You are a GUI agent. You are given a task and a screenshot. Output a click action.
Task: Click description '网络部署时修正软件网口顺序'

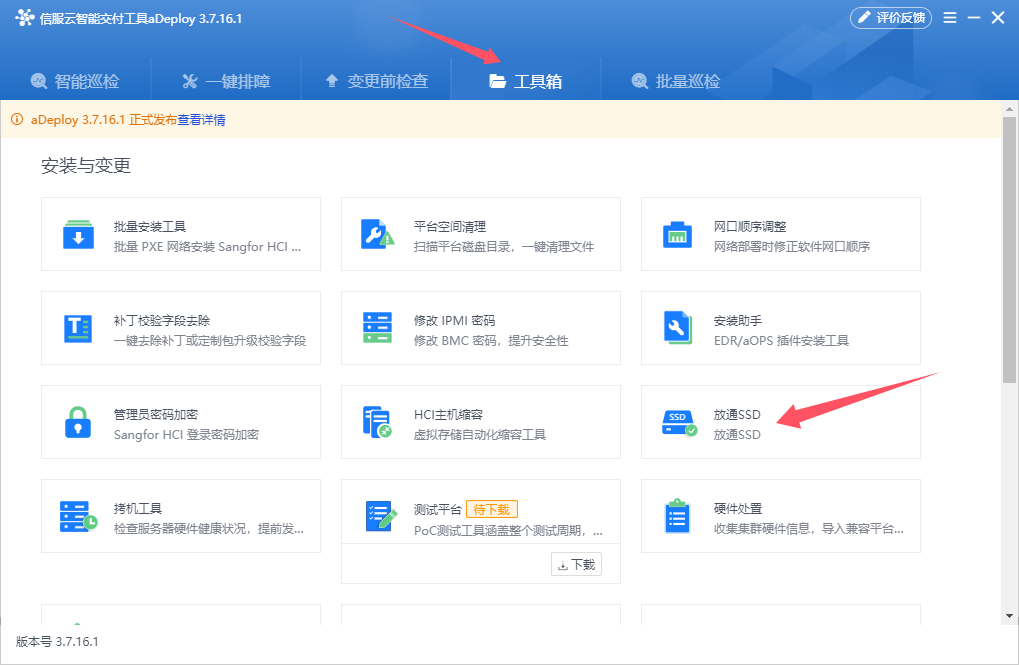(792, 247)
